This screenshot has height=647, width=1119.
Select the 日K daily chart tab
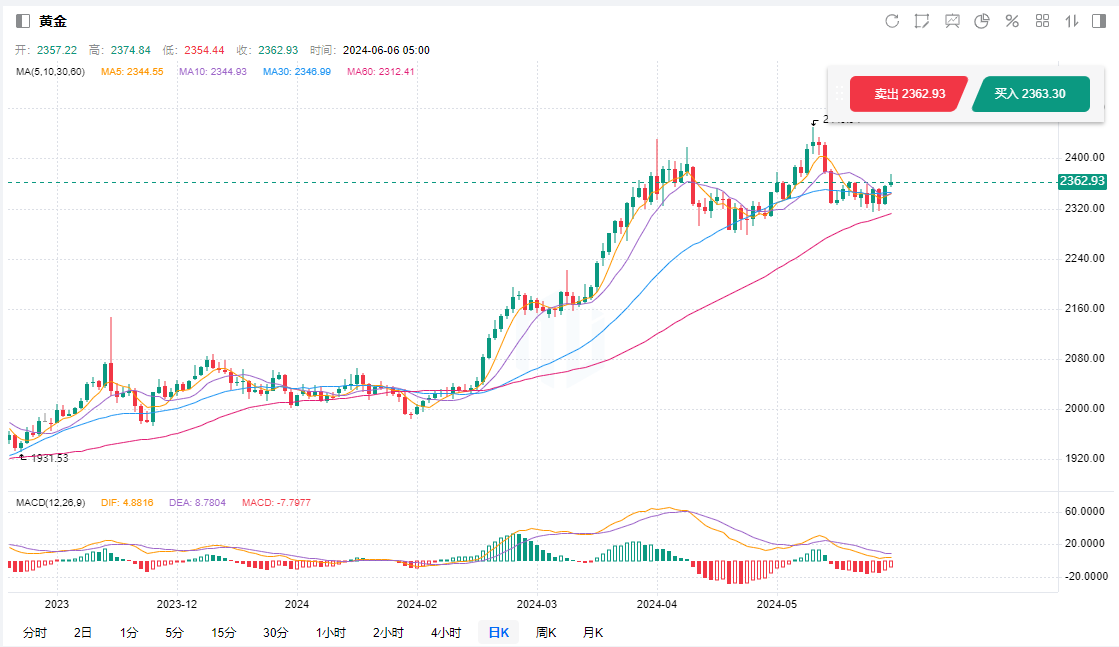pos(498,632)
